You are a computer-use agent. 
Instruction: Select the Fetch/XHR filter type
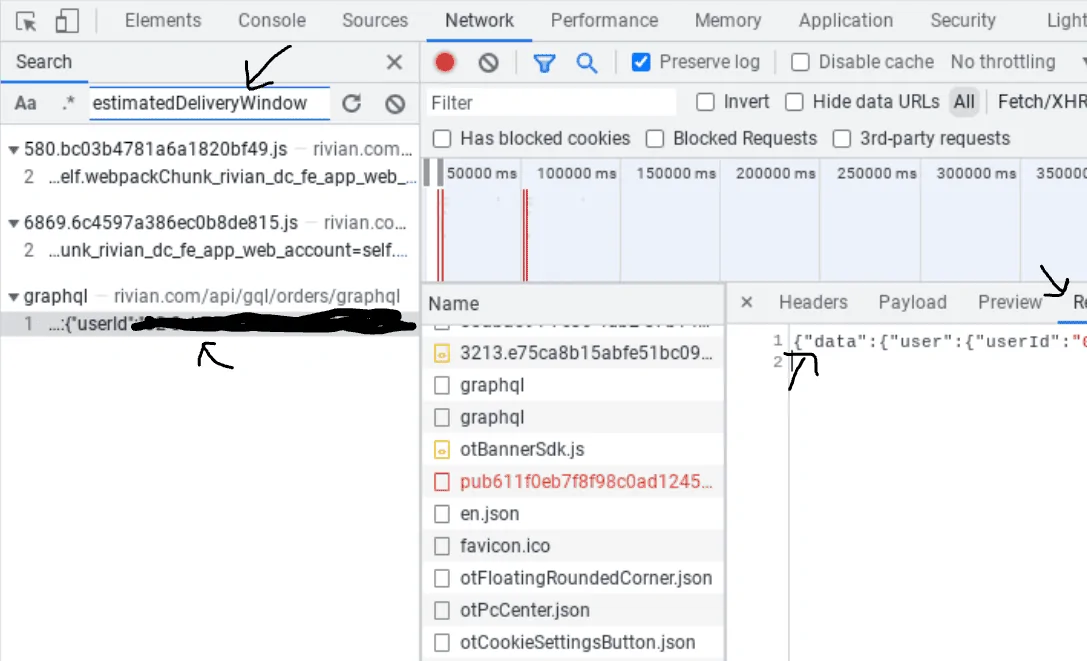tap(1041, 102)
